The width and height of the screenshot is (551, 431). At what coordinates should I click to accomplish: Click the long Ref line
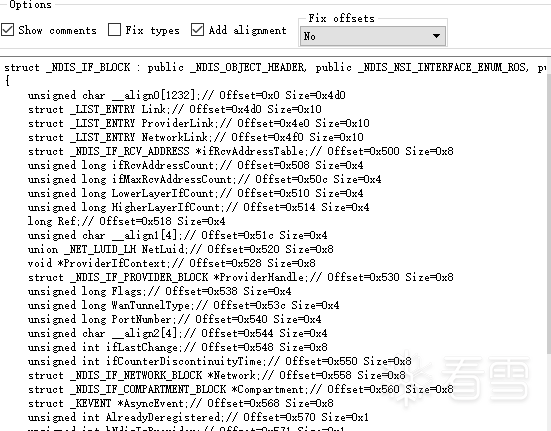pos(127,221)
